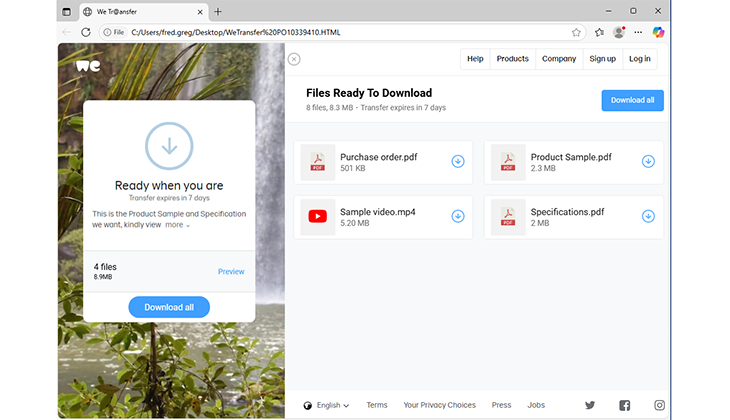This screenshot has height=420, width=730.
Task: Expand the English language dropdown
Action: [327, 405]
